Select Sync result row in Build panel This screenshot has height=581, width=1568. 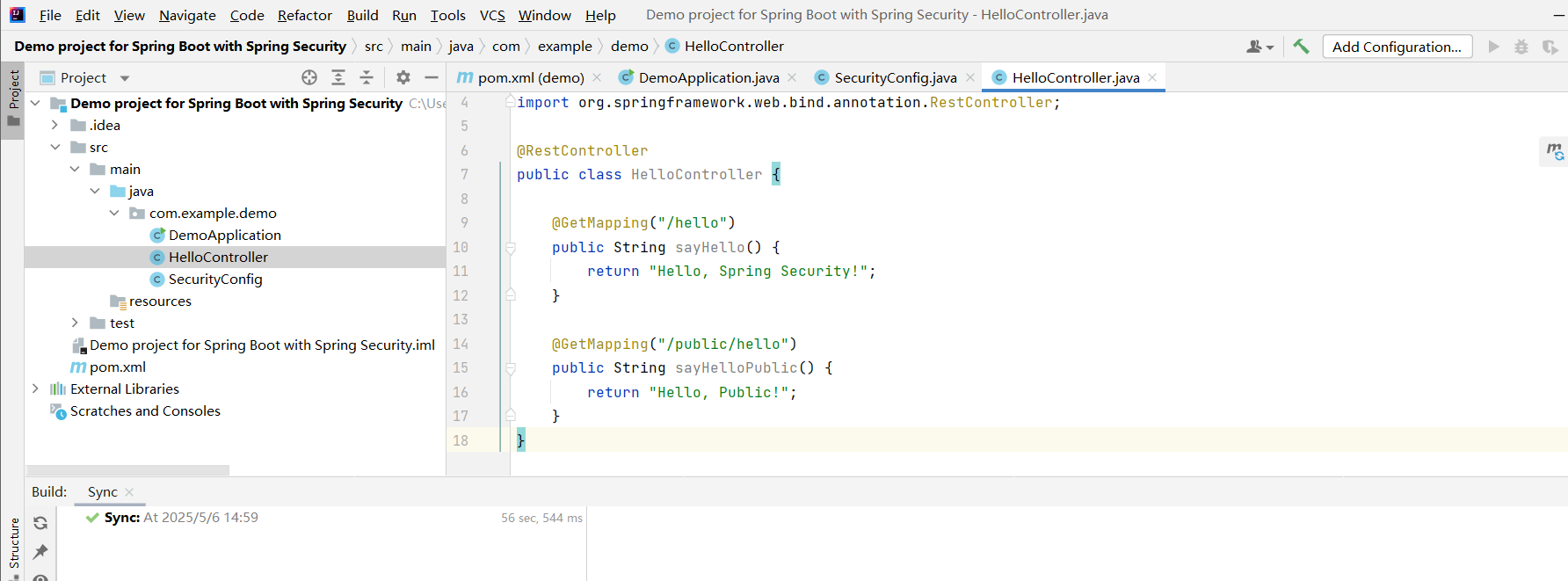321,518
